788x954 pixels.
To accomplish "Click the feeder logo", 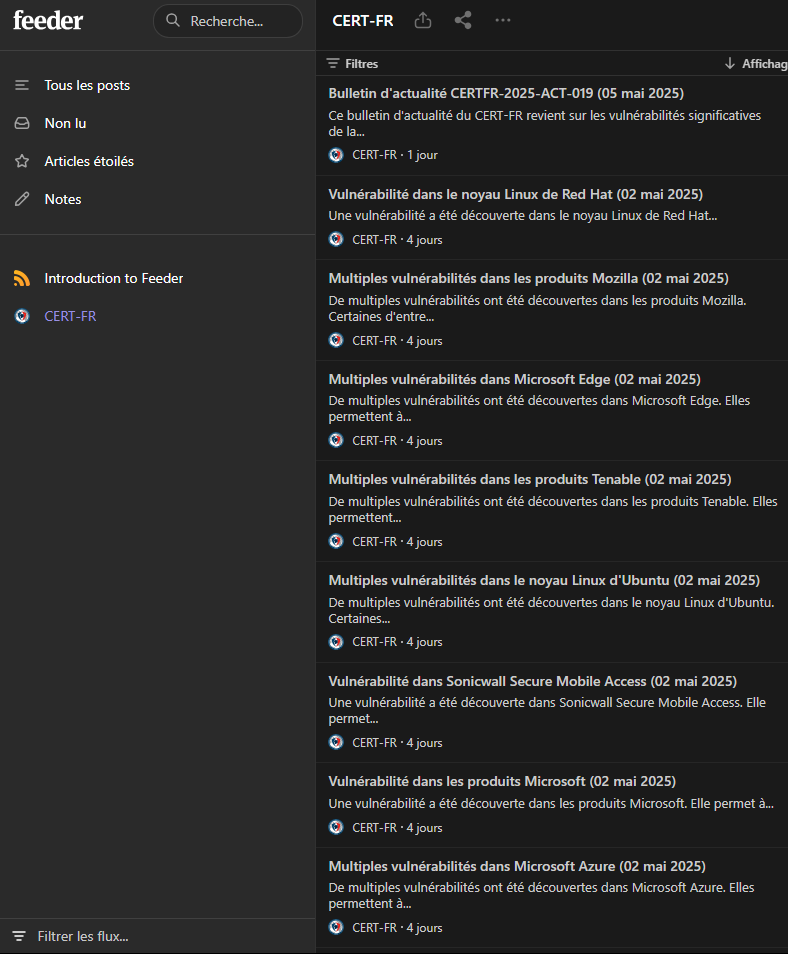I will click(x=48, y=20).
